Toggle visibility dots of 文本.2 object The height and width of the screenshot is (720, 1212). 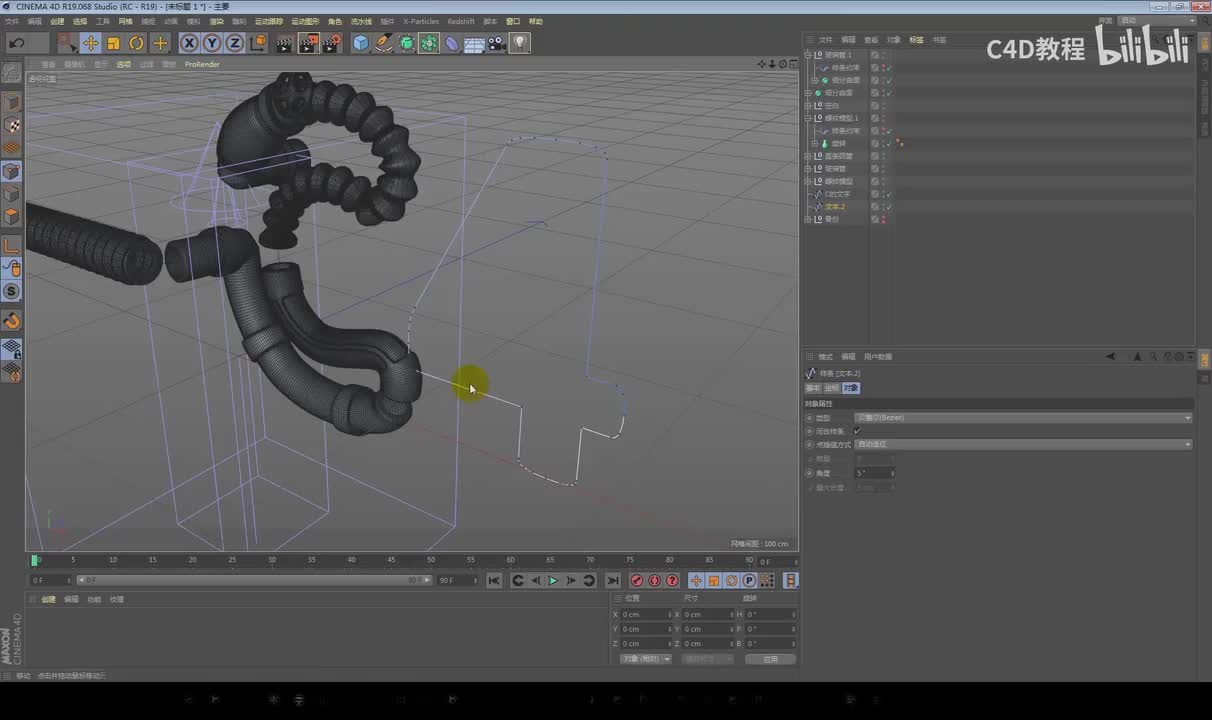pos(883,207)
